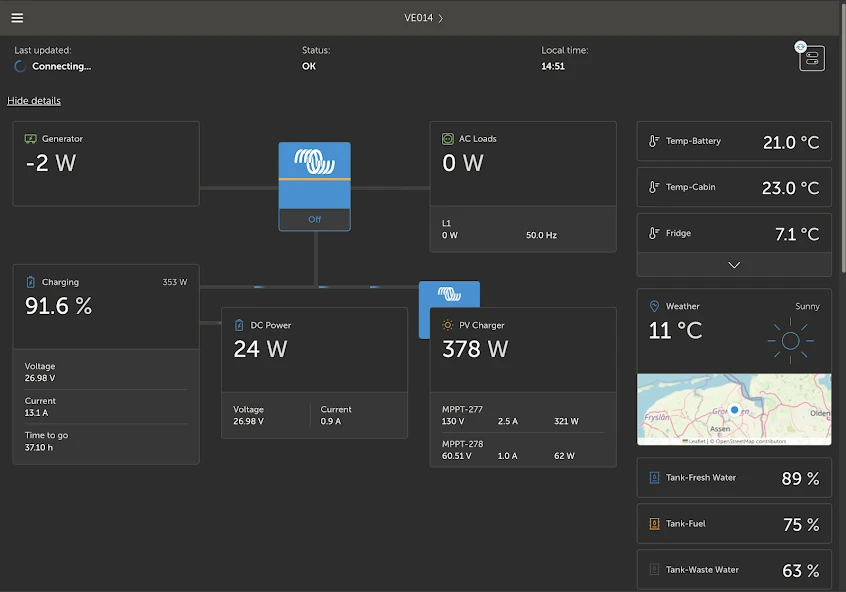Image resolution: width=846 pixels, height=592 pixels.
Task: Click the DC Power icon
Action: coord(239,325)
